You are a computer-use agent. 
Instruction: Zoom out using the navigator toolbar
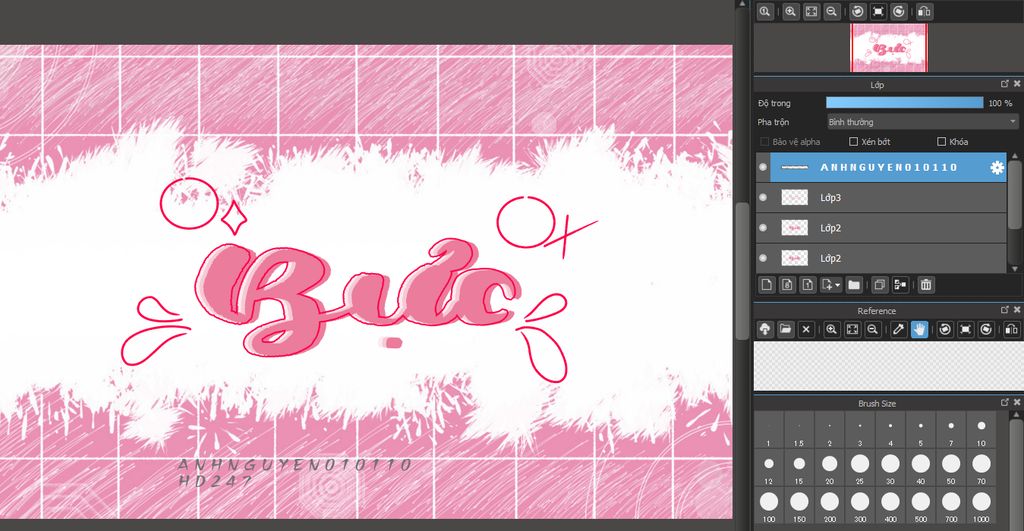pos(831,12)
